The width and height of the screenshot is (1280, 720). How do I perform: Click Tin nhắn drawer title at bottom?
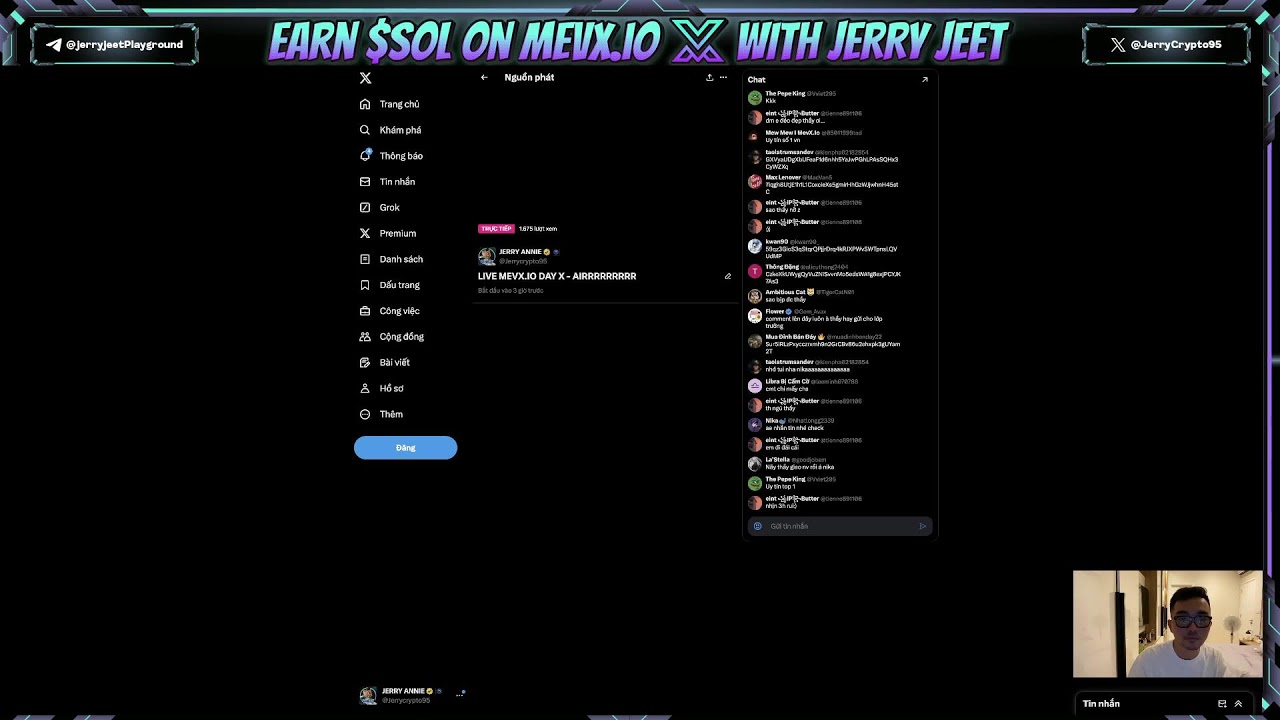click(x=1101, y=704)
